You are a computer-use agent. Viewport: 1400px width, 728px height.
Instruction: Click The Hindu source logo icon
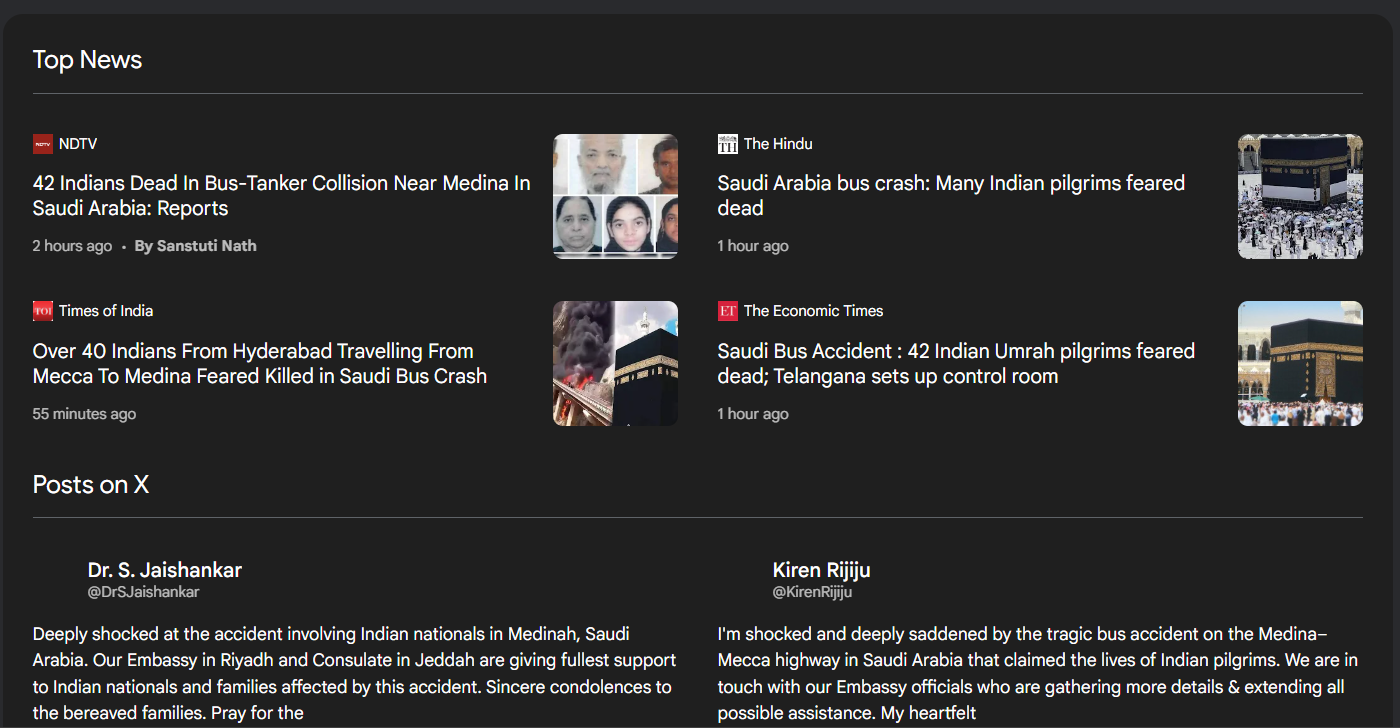click(x=727, y=144)
